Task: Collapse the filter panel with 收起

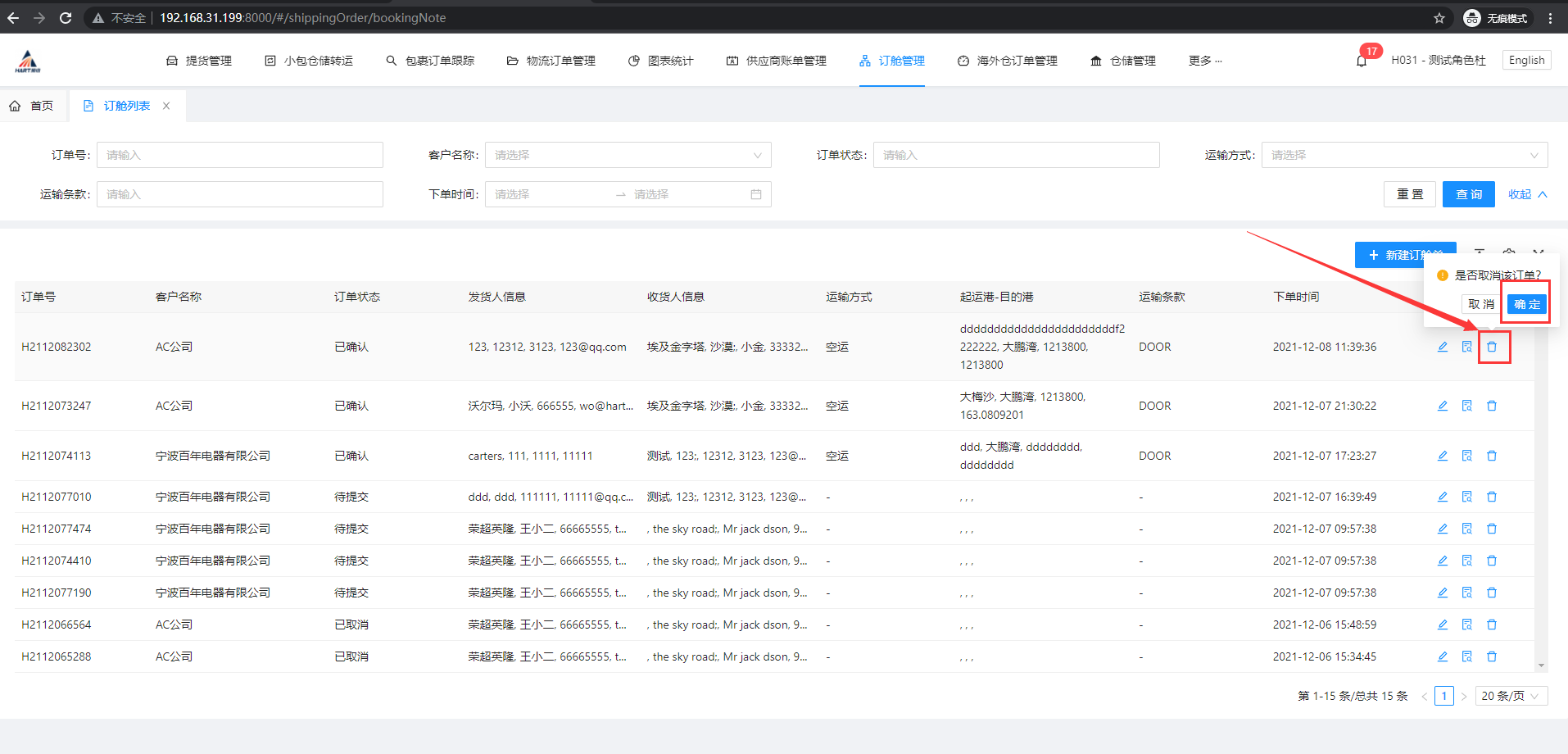Action: pyautogui.click(x=1527, y=194)
